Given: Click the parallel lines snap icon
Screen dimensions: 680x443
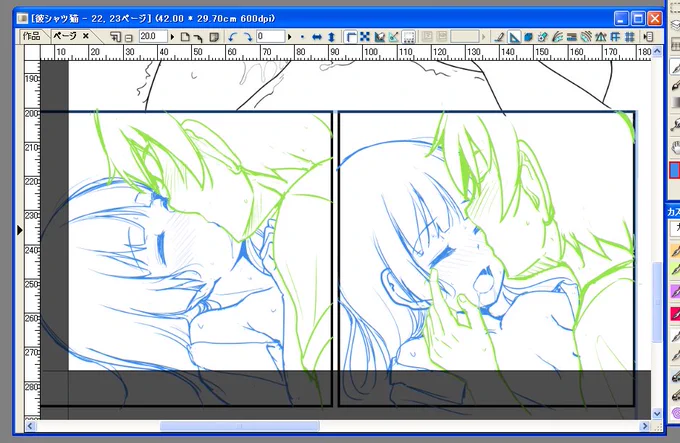Looking at the screenshot, I should click(572, 37).
